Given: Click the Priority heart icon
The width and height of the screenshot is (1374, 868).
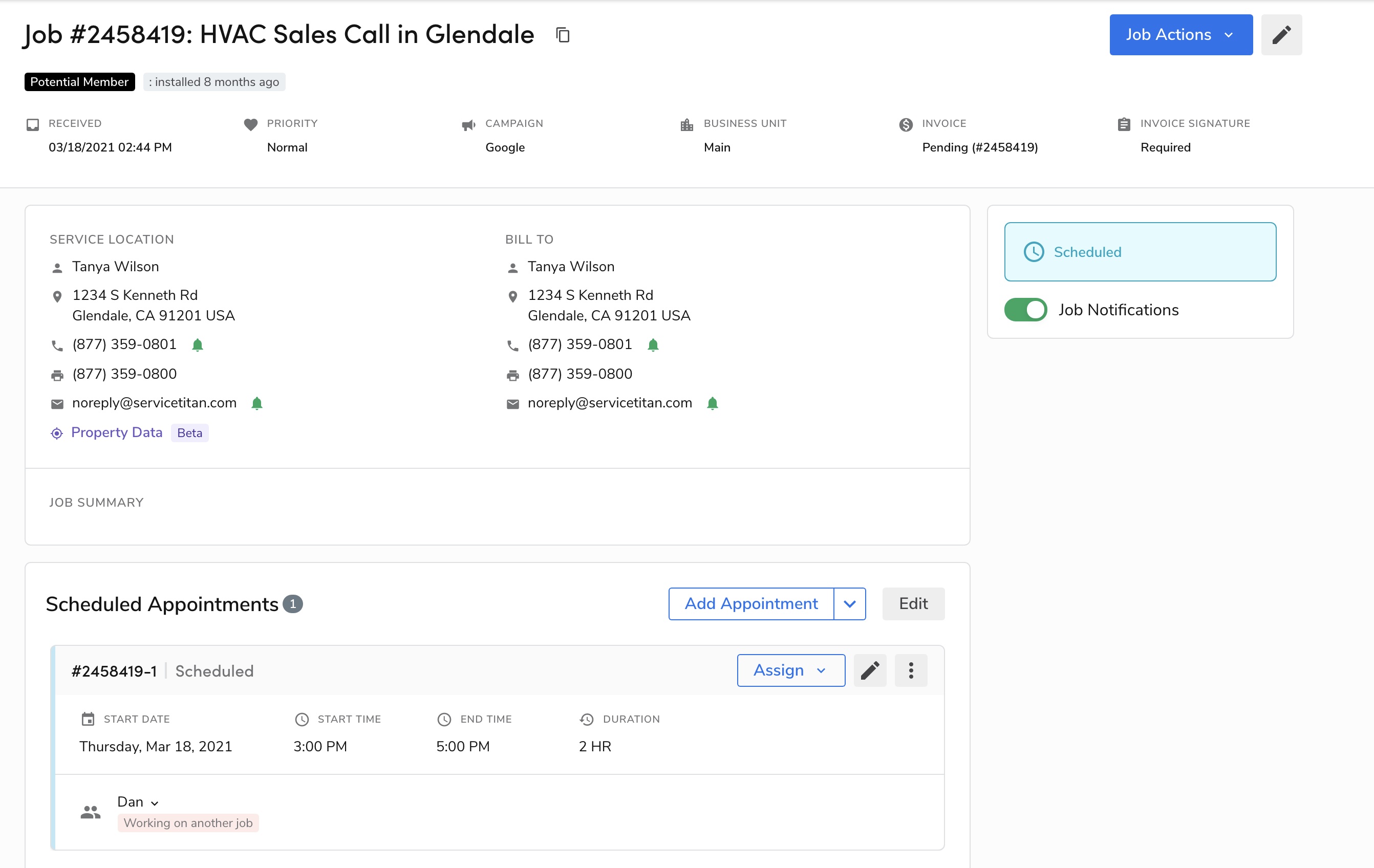Looking at the screenshot, I should click(x=250, y=124).
